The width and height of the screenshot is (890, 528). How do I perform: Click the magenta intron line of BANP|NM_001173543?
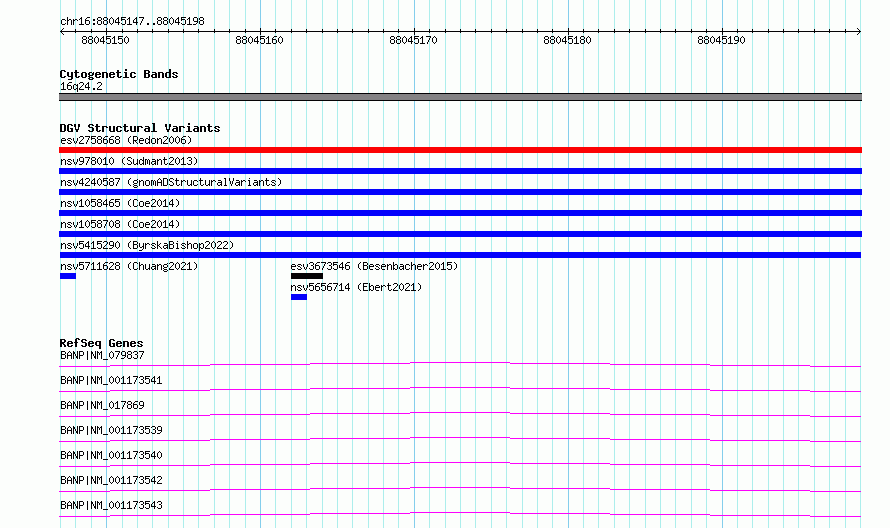point(460,513)
